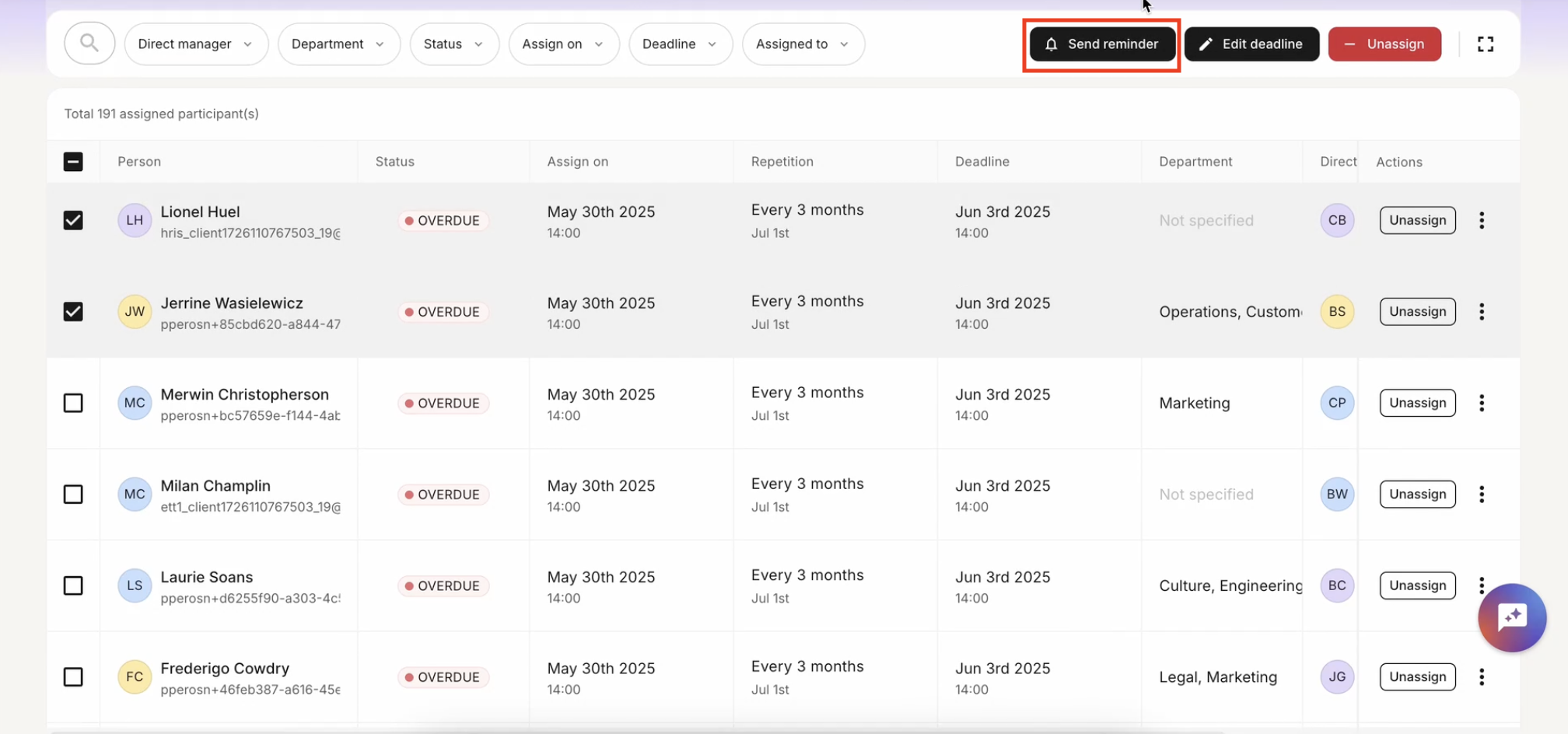Open the Status filter dropdown

453,44
